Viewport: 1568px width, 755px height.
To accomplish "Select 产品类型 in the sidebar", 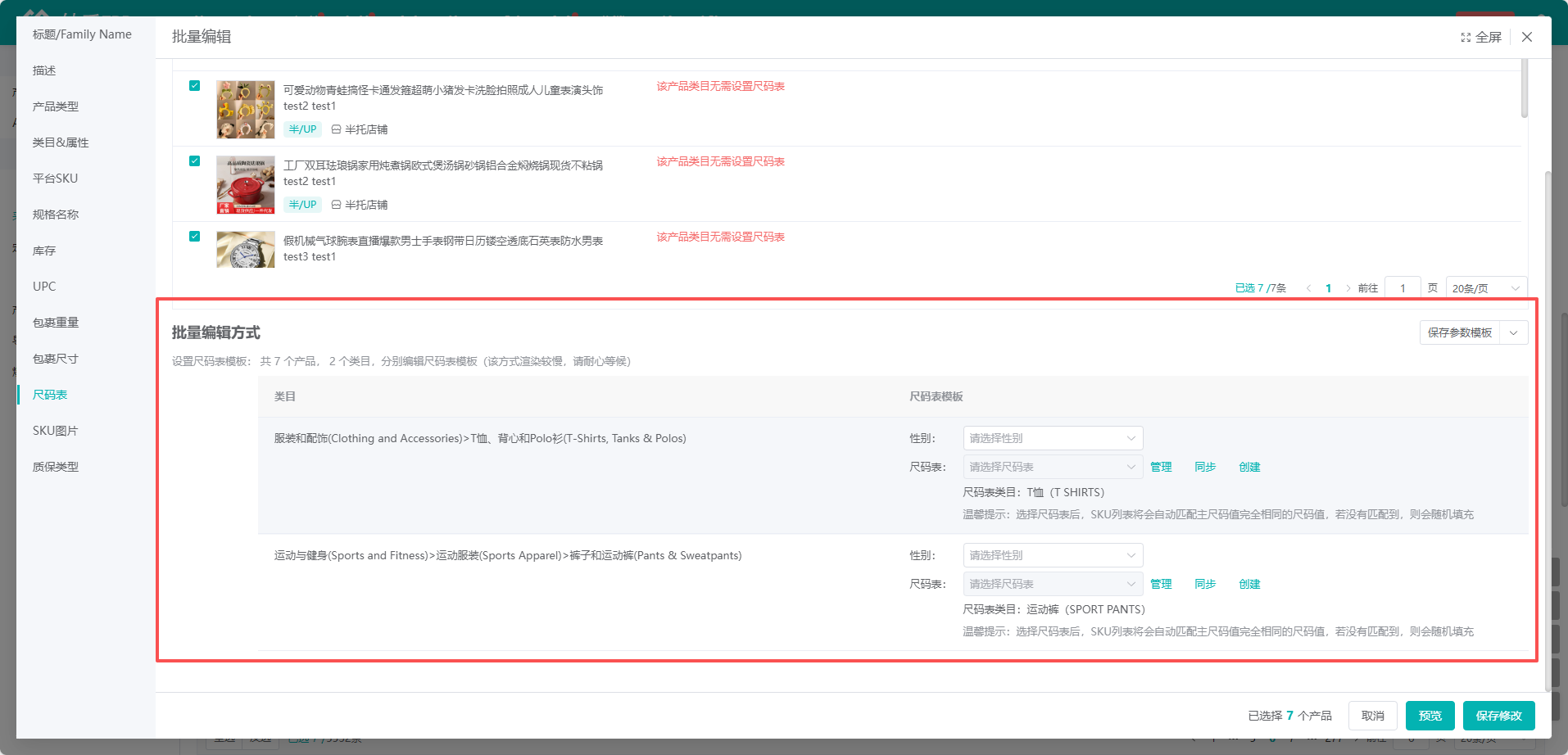I will (56, 106).
